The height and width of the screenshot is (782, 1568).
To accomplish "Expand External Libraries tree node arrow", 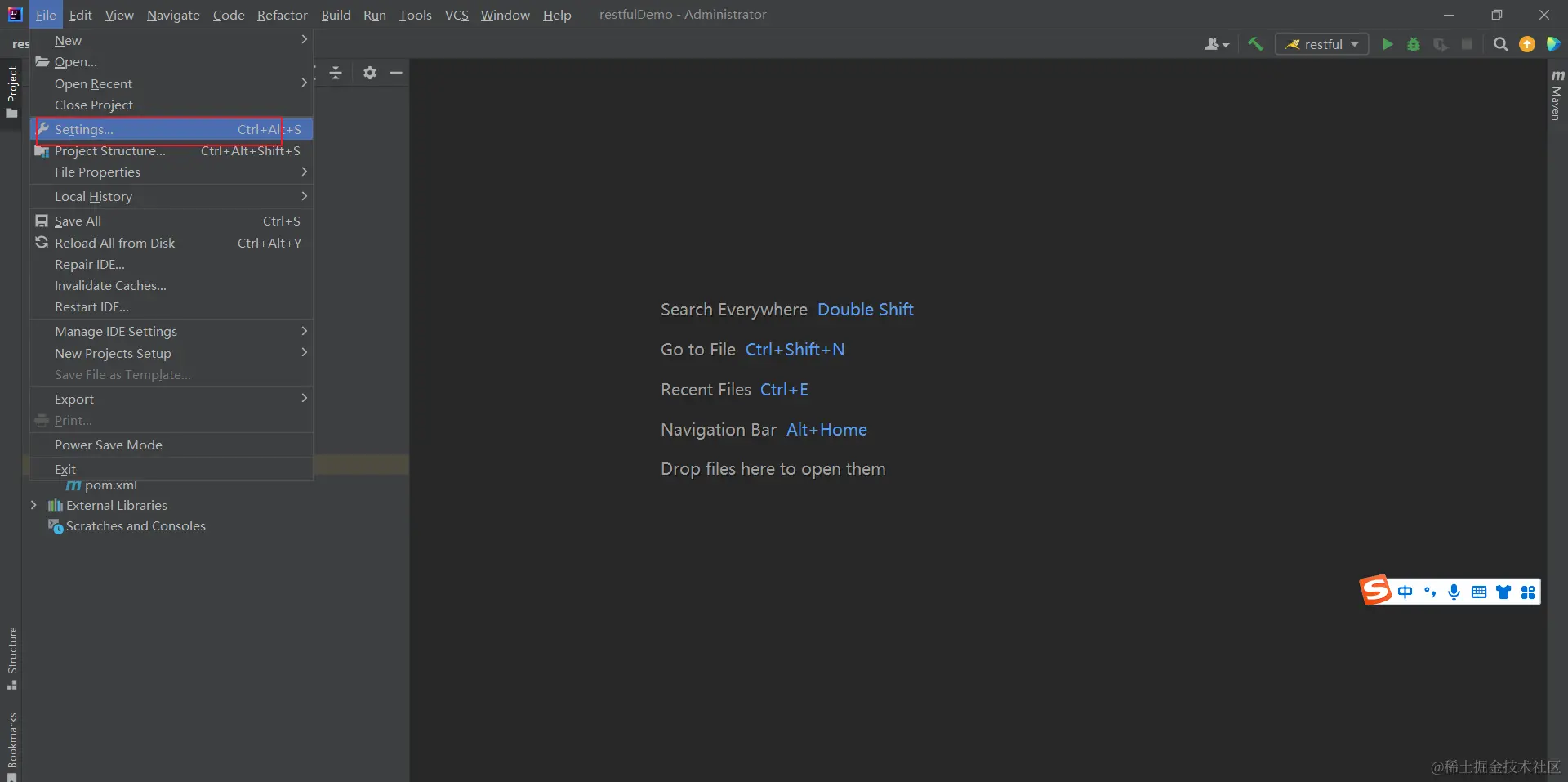I will (x=33, y=505).
